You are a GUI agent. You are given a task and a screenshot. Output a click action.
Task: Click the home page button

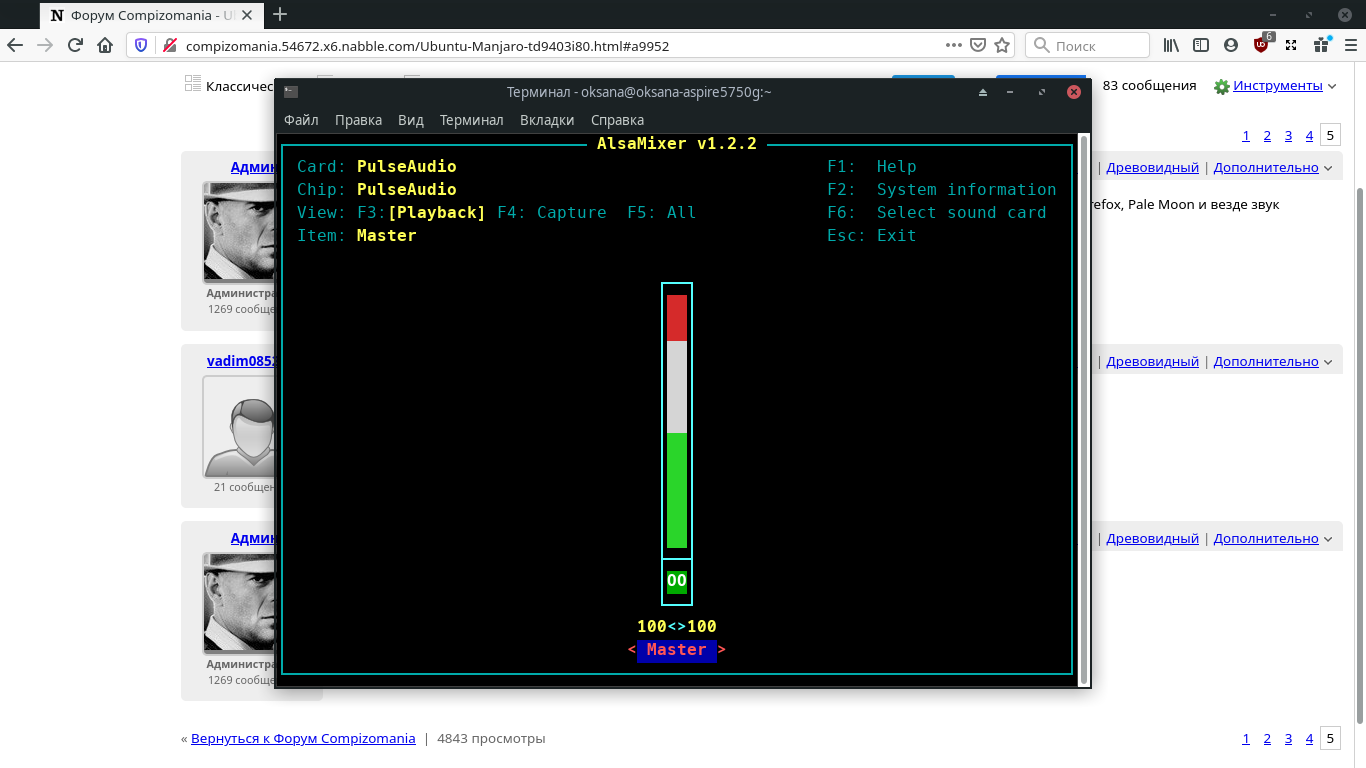(105, 45)
